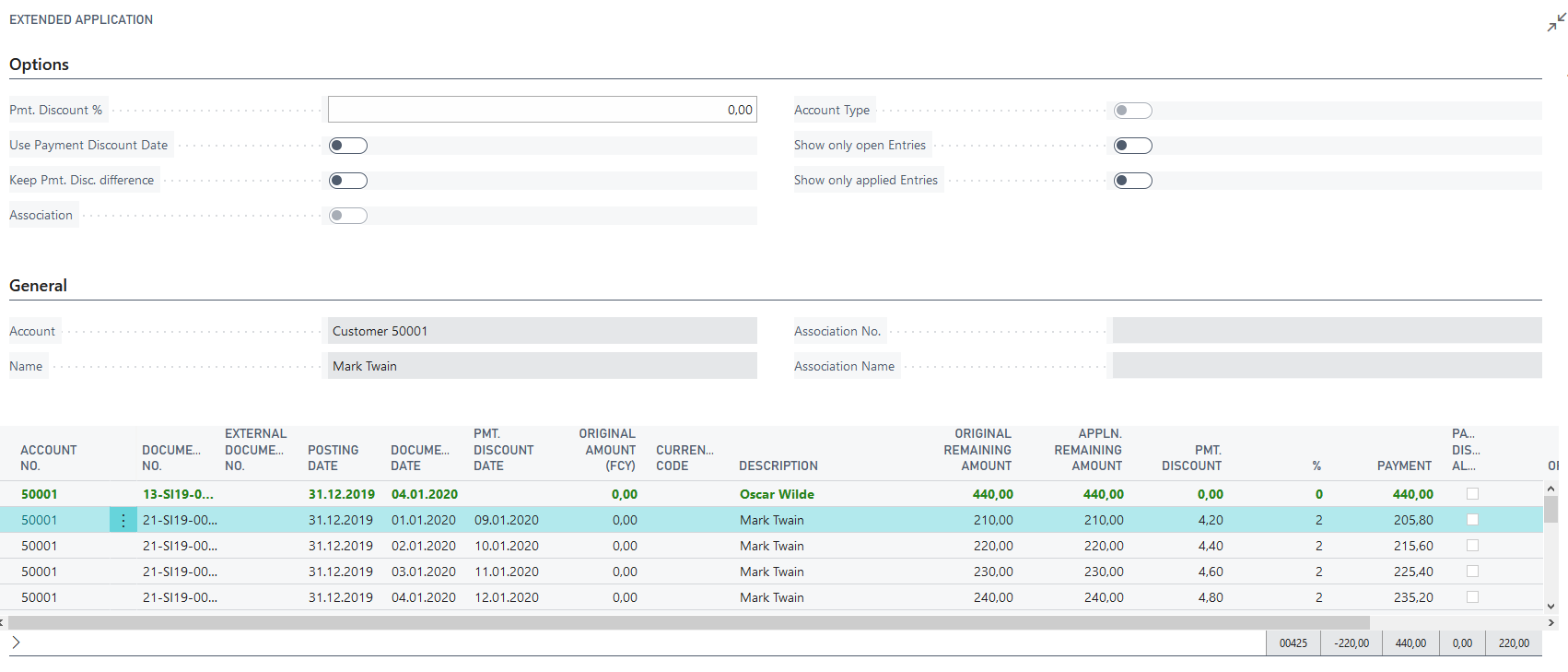Open the row options three-dot menu
Viewport: 1568px width, 672px height.
tap(123, 521)
